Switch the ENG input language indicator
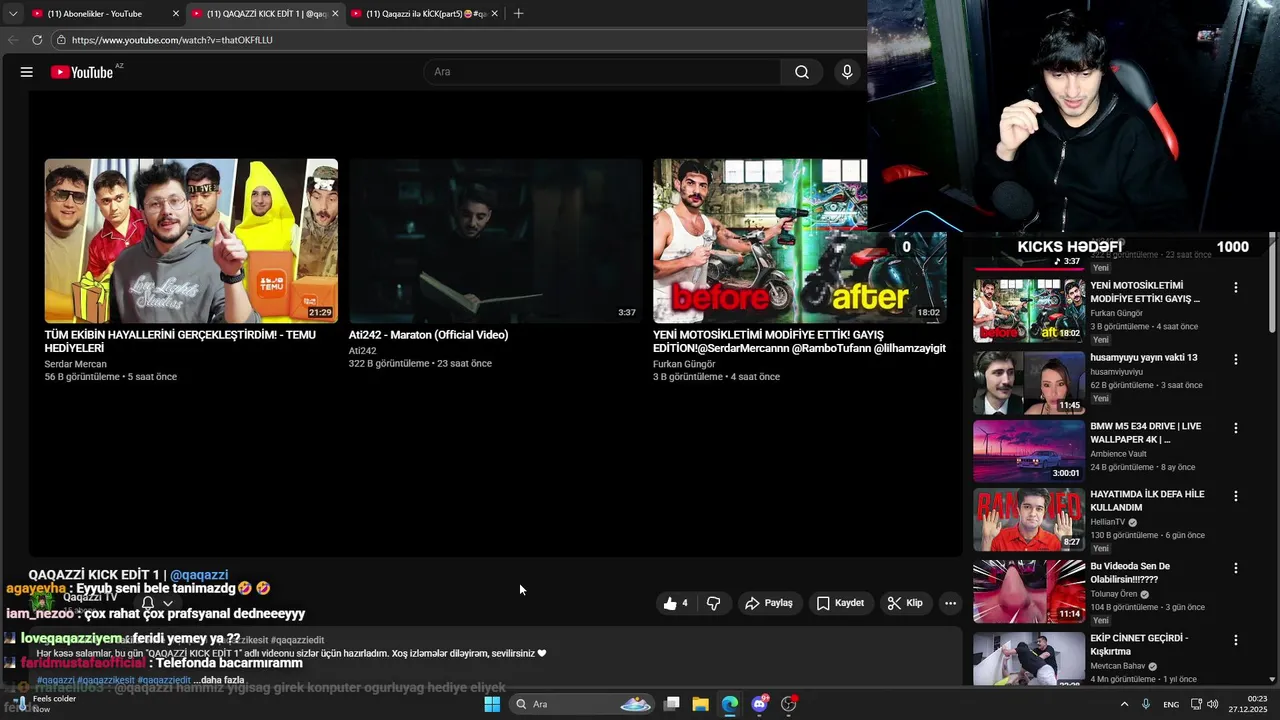This screenshot has width=1280, height=720. point(1170,704)
